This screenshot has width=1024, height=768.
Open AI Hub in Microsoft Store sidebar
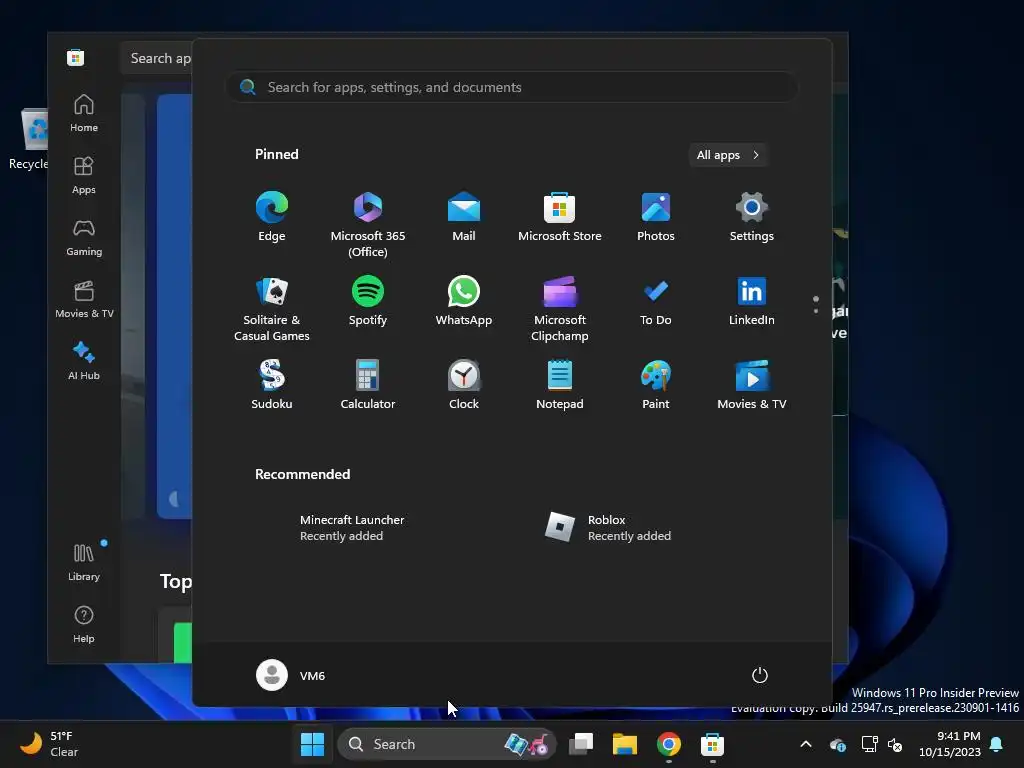click(84, 362)
